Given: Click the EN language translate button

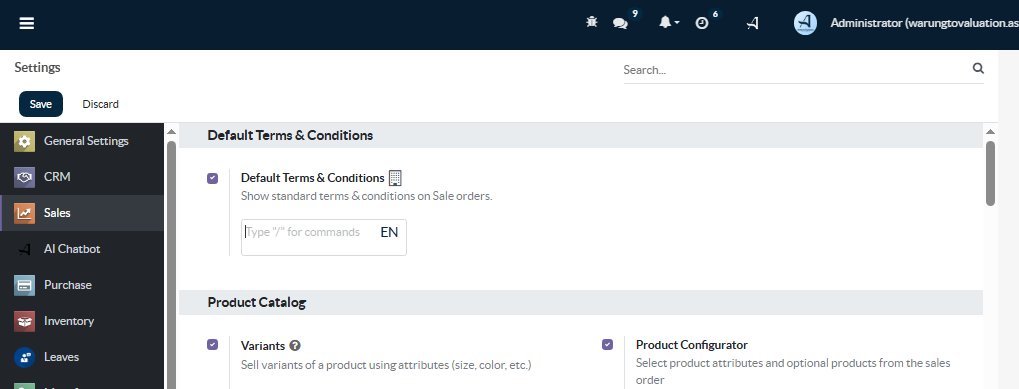Looking at the screenshot, I should click(389, 232).
